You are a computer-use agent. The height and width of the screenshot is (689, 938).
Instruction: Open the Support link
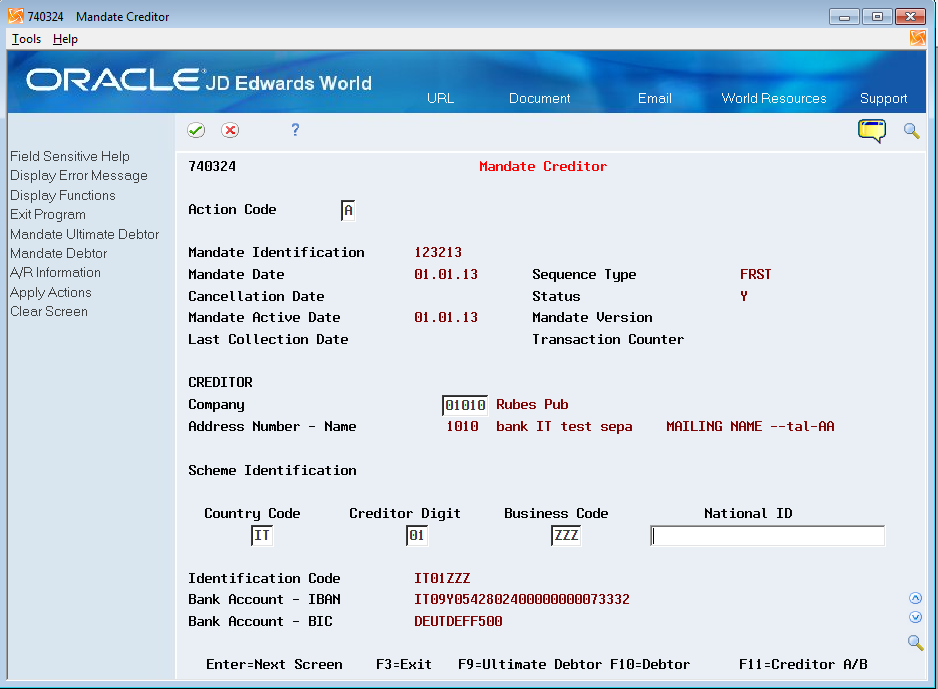click(x=884, y=98)
